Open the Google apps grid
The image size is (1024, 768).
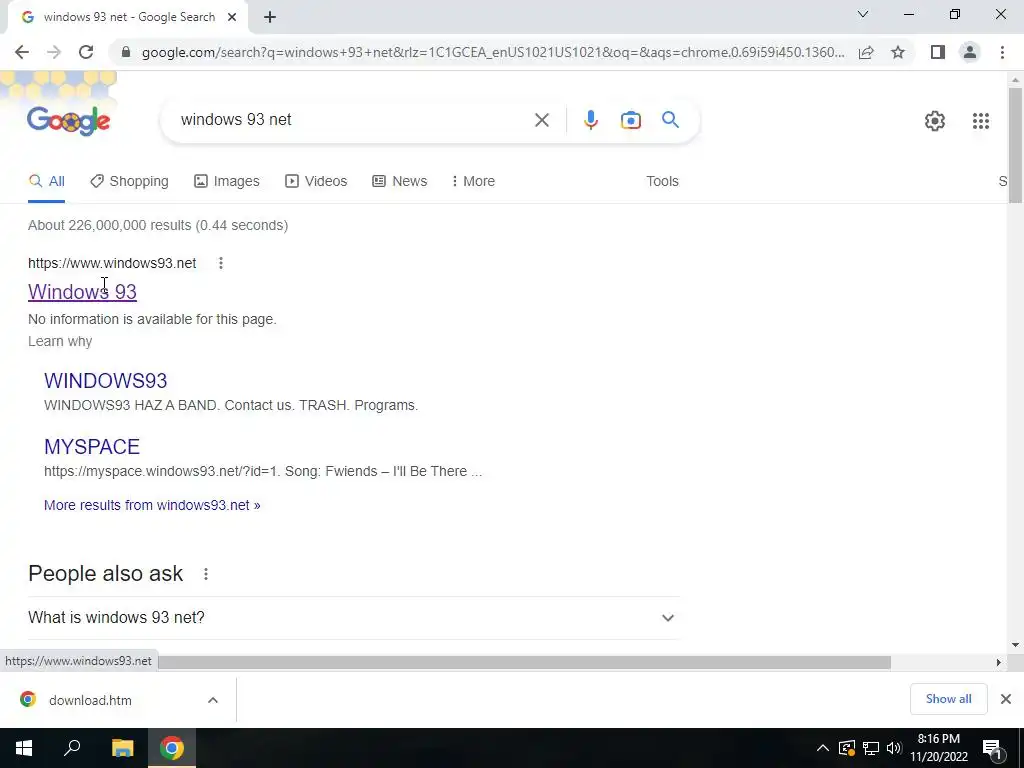tap(981, 121)
